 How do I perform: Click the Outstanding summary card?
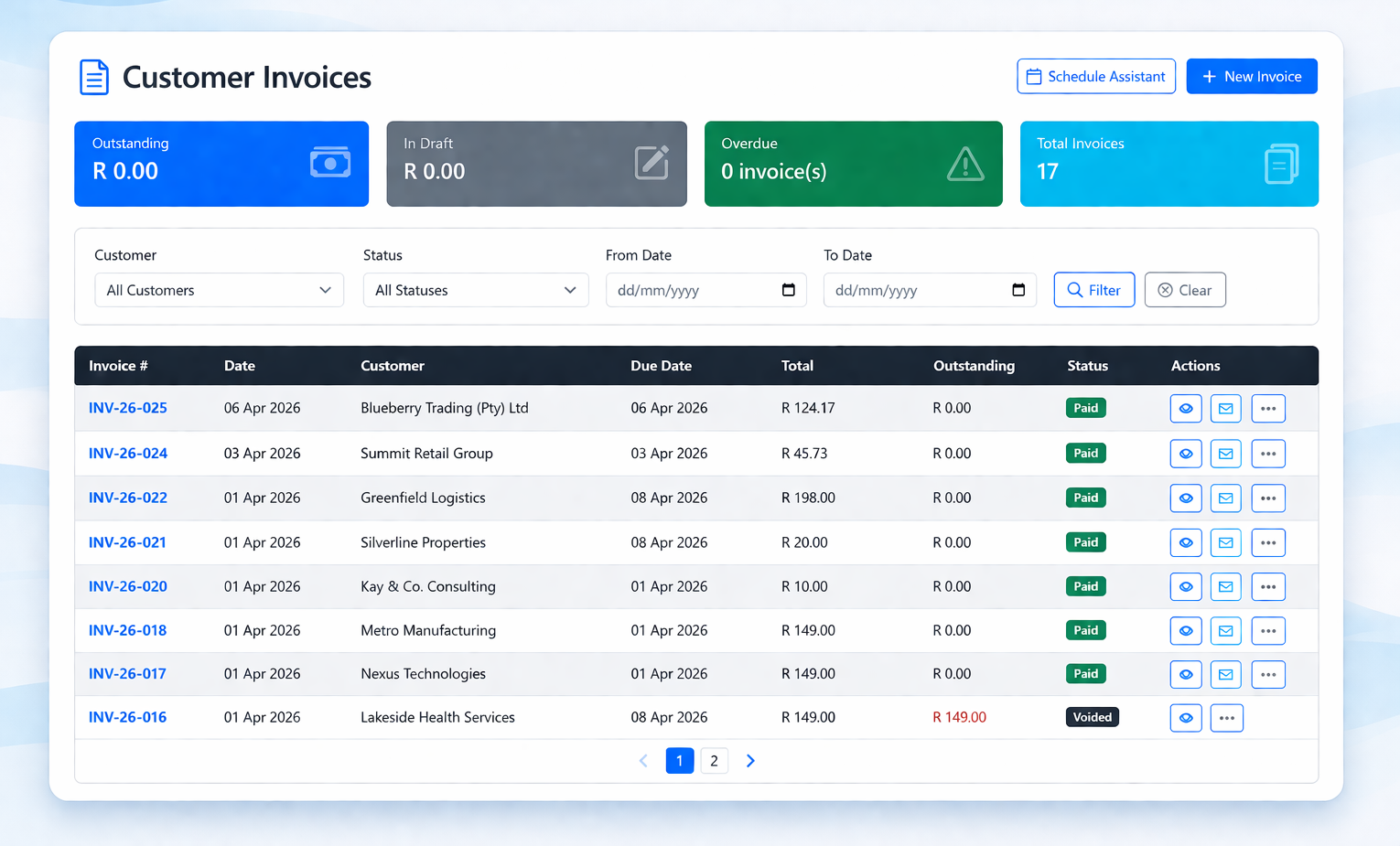click(x=221, y=164)
